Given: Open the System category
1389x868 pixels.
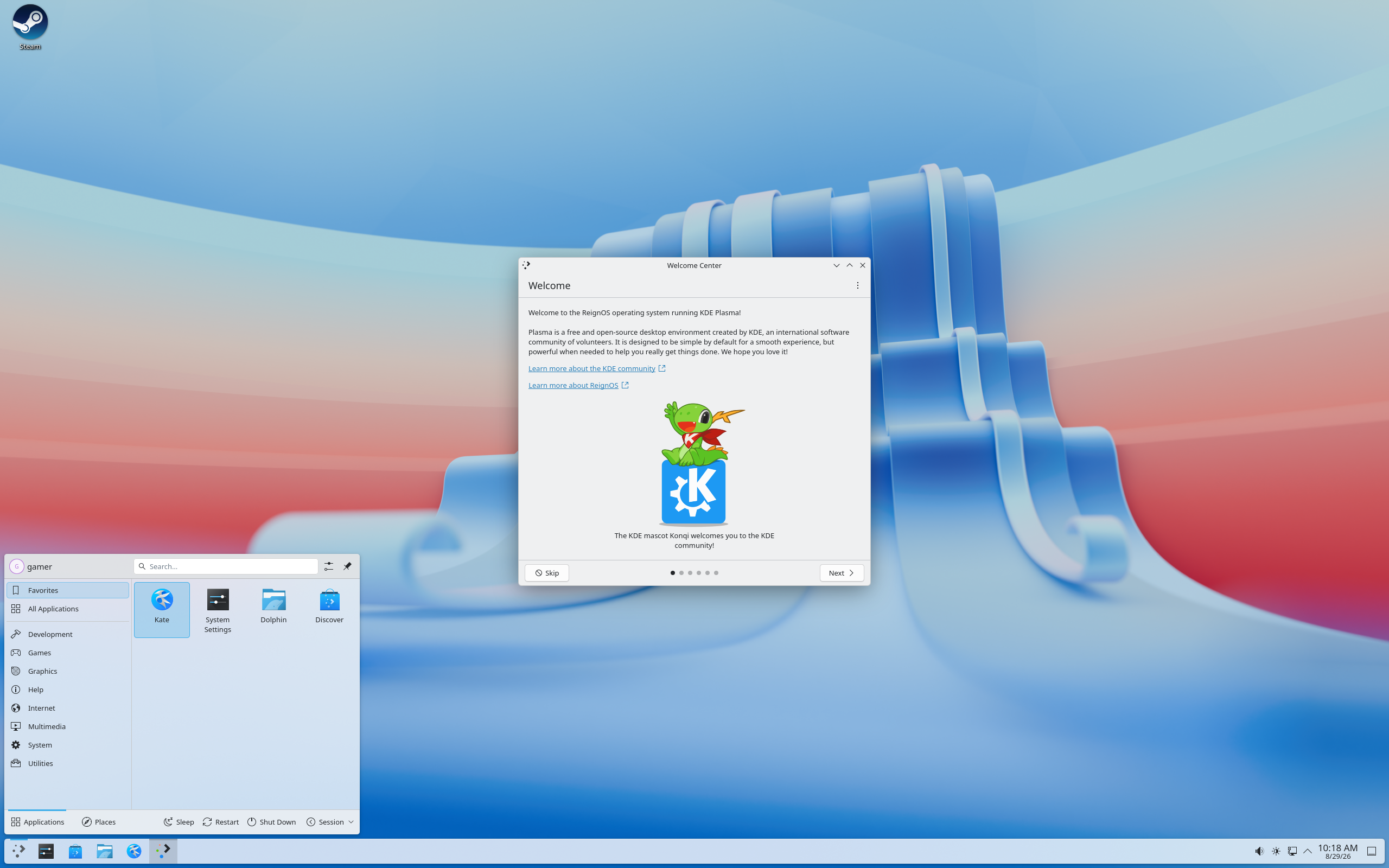Looking at the screenshot, I should tap(68, 744).
